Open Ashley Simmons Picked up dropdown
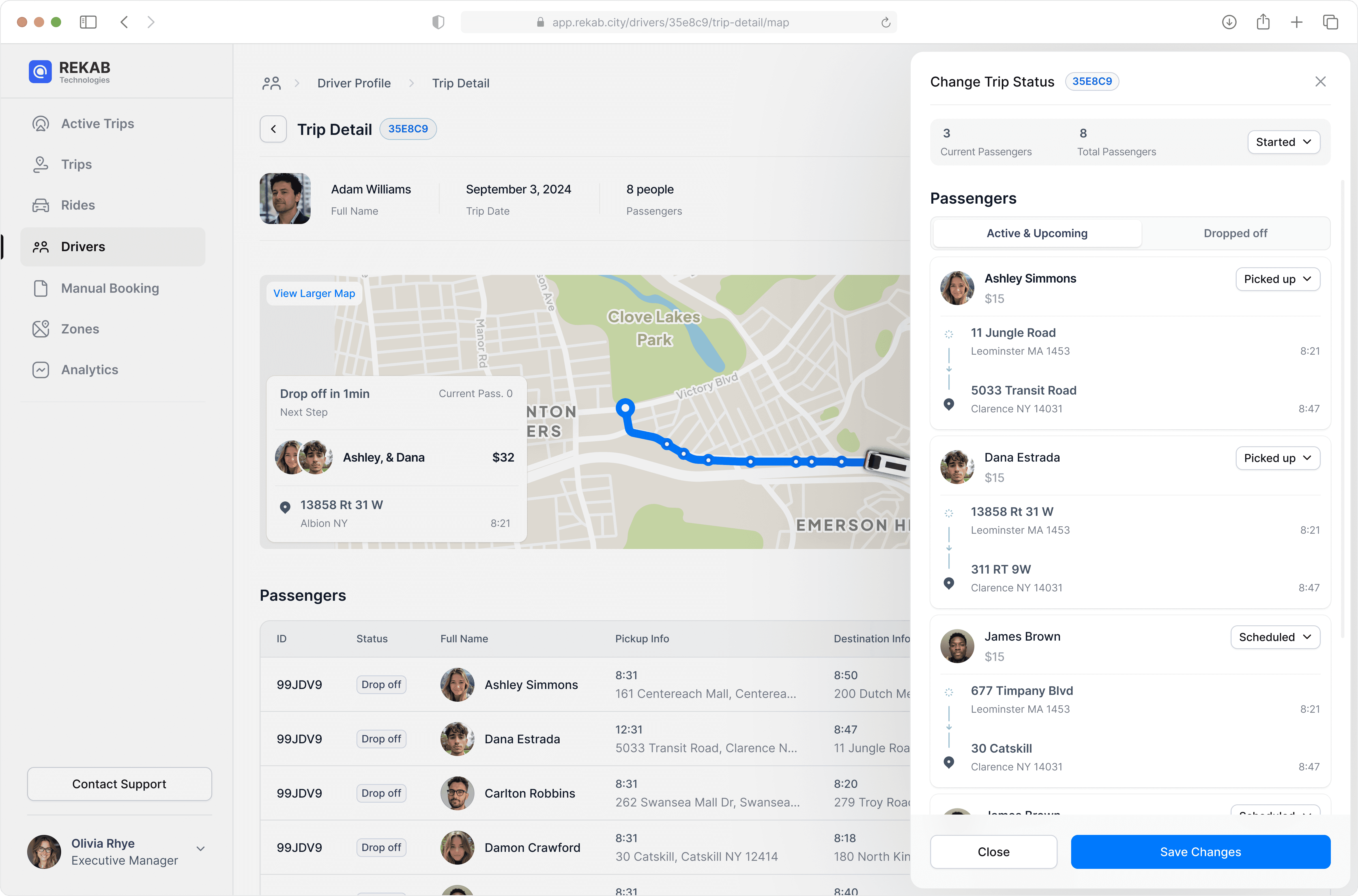 [1277, 279]
